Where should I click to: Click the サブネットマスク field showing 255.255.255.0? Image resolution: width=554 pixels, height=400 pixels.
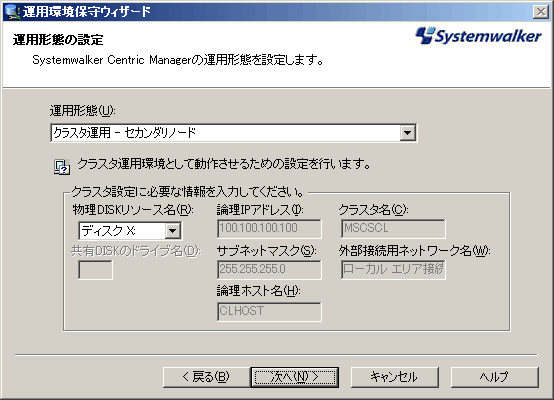point(269,270)
